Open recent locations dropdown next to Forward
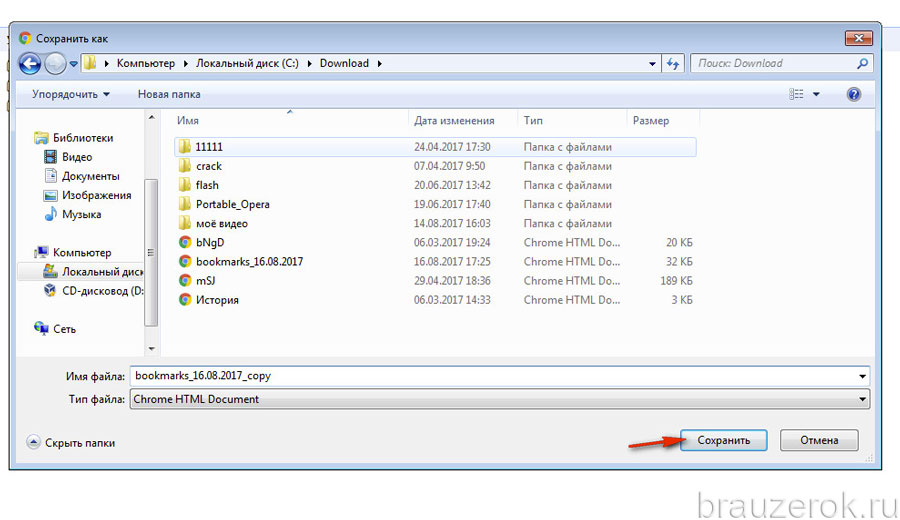 73,64
